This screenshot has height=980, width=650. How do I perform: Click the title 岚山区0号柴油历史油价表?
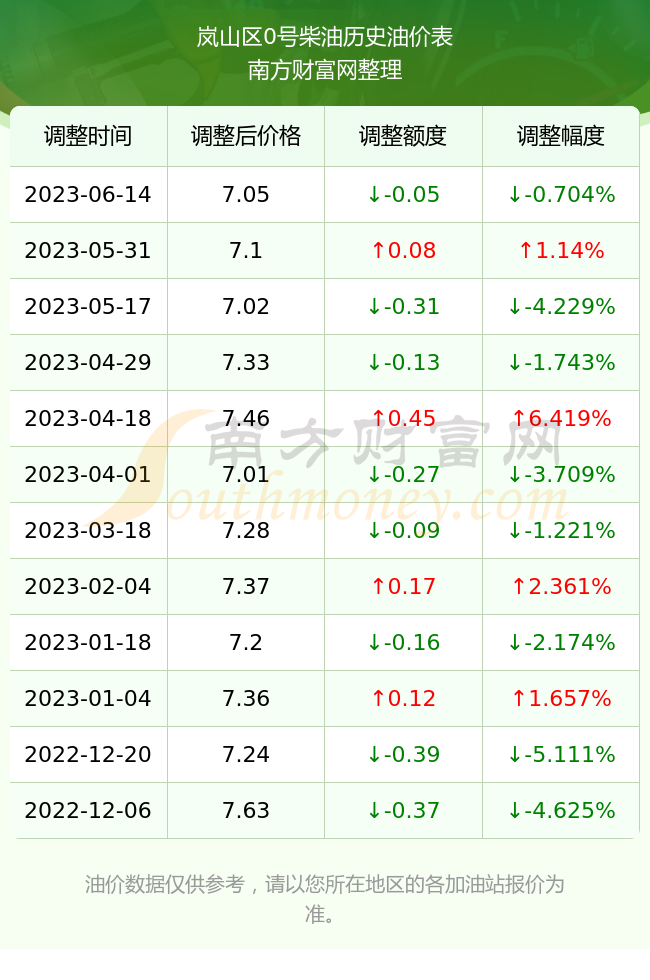click(324, 37)
